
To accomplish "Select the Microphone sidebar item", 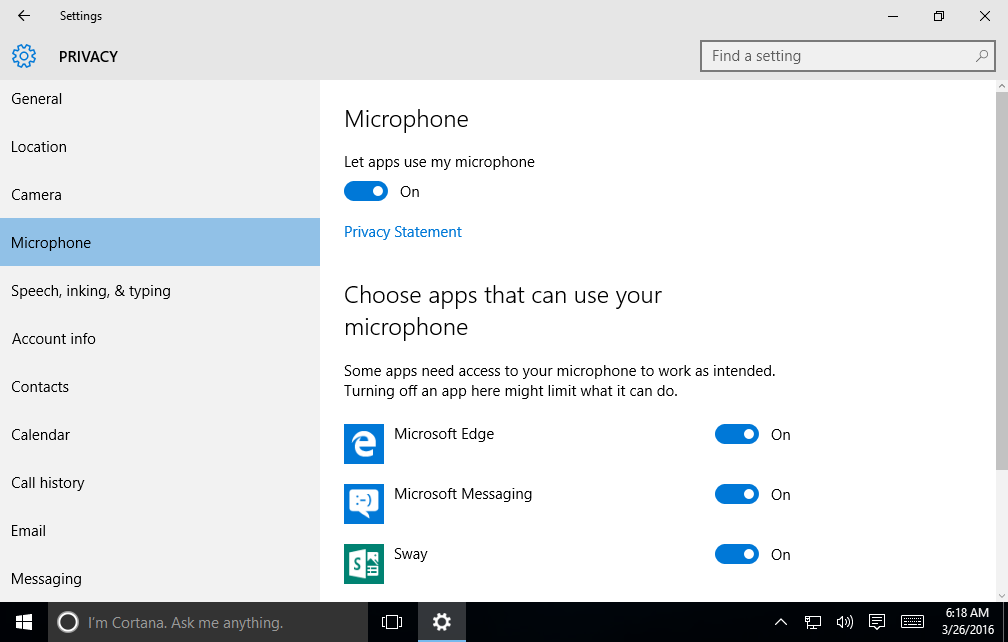I will click(159, 242).
